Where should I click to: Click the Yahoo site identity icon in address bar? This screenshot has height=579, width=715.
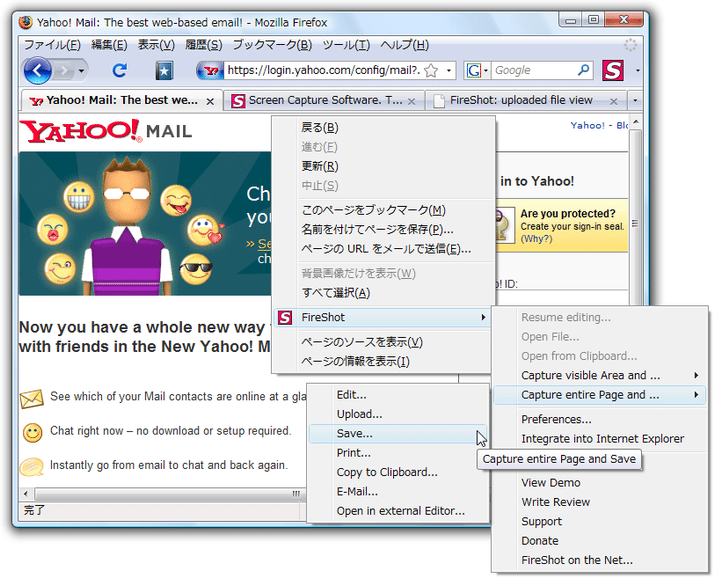(x=210, y=71)
